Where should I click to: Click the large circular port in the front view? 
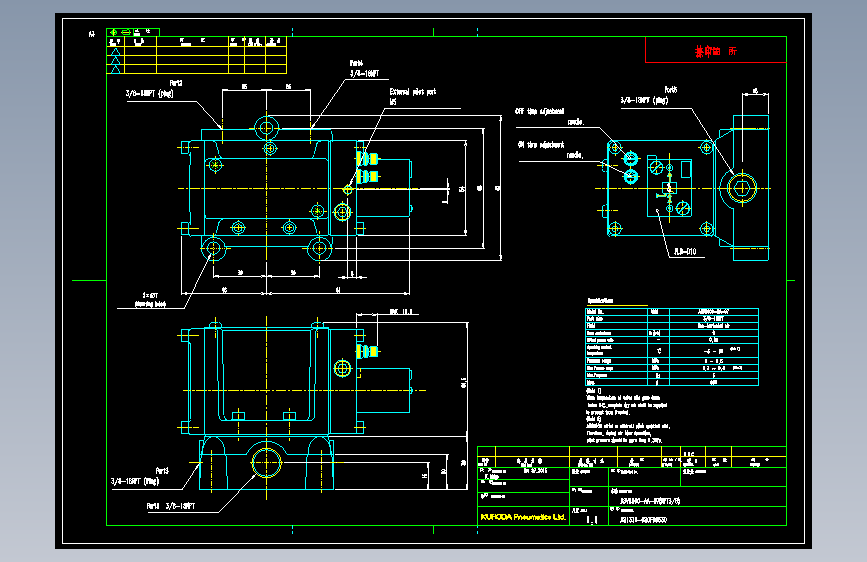[266, 462]
